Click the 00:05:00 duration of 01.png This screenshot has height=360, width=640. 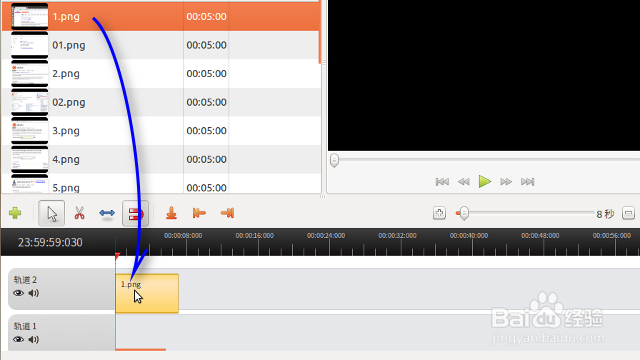(x=206, y=45)
